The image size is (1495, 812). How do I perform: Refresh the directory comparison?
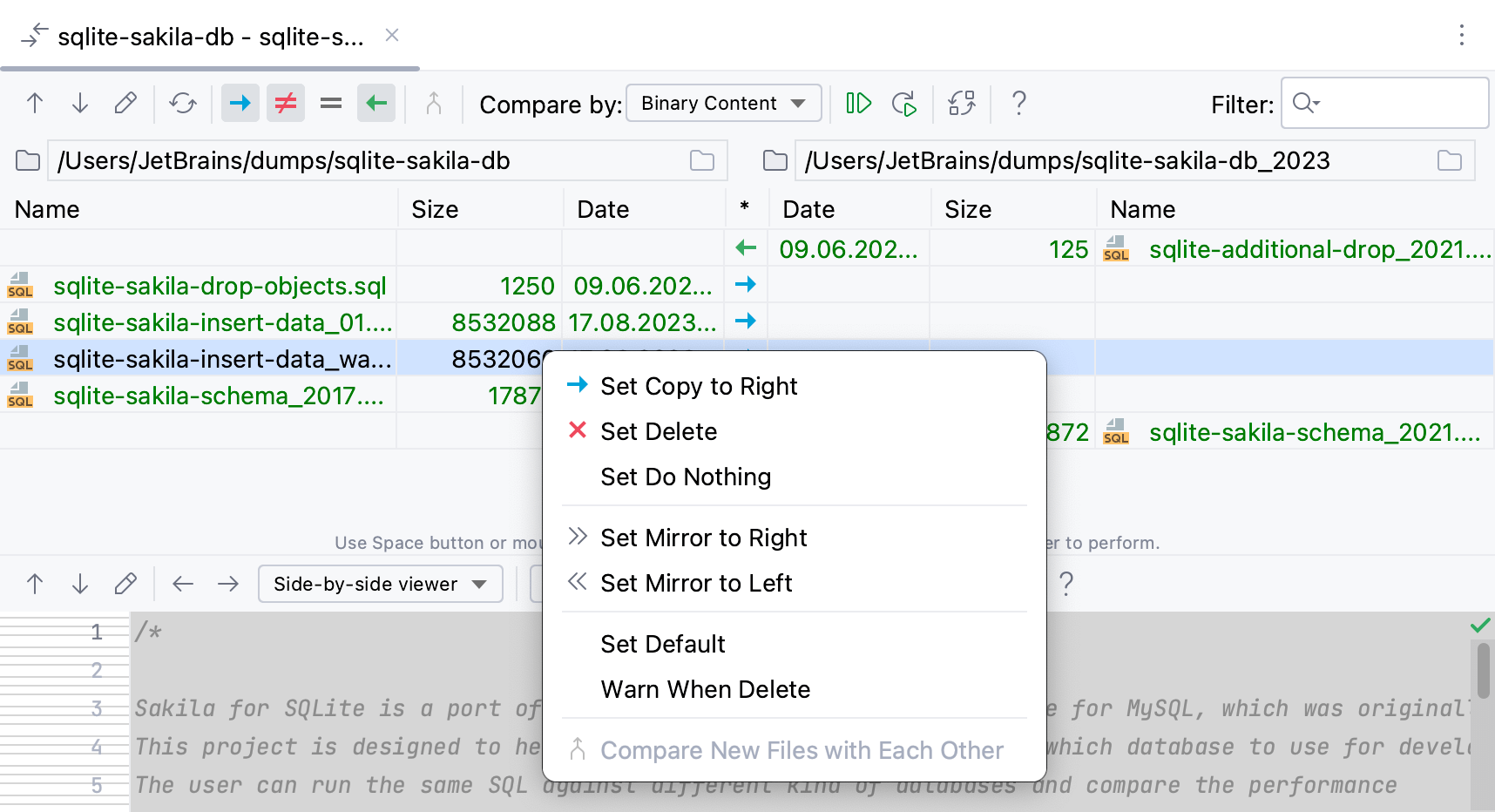[x=183, y=103]
